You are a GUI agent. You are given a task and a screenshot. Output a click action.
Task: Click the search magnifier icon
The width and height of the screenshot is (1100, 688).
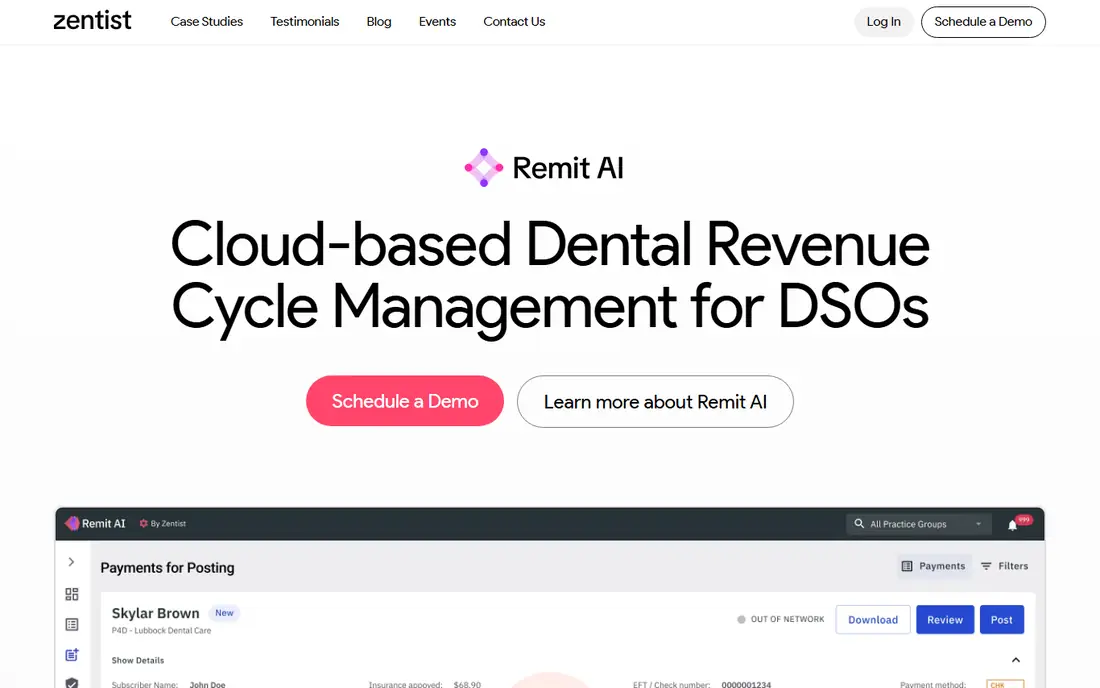coord(859,523)
